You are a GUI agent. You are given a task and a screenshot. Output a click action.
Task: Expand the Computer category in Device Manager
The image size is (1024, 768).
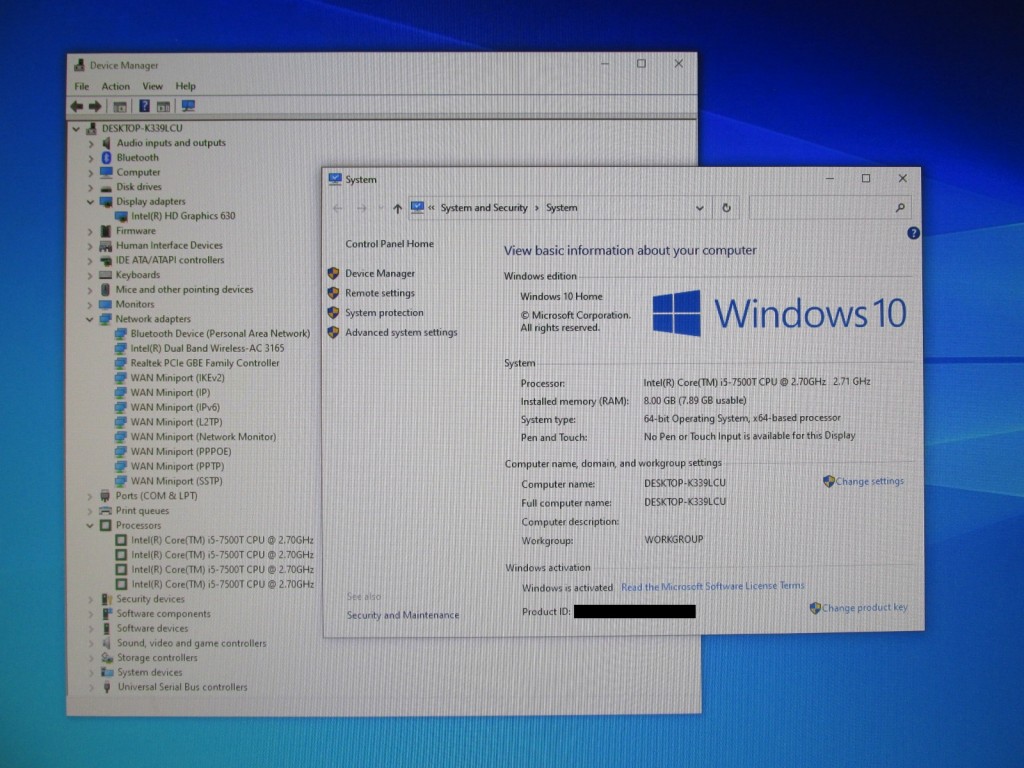click(x=91, y=173)
